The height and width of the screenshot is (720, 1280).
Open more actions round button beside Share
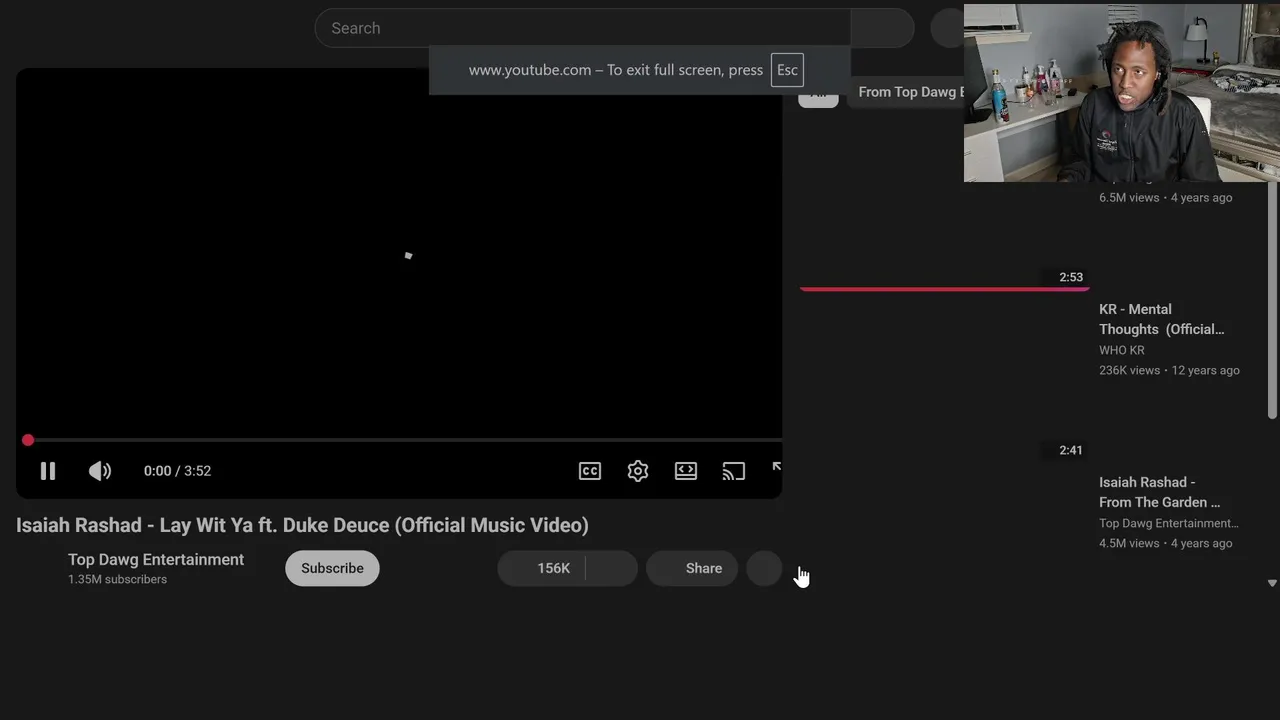coord(764,568)
